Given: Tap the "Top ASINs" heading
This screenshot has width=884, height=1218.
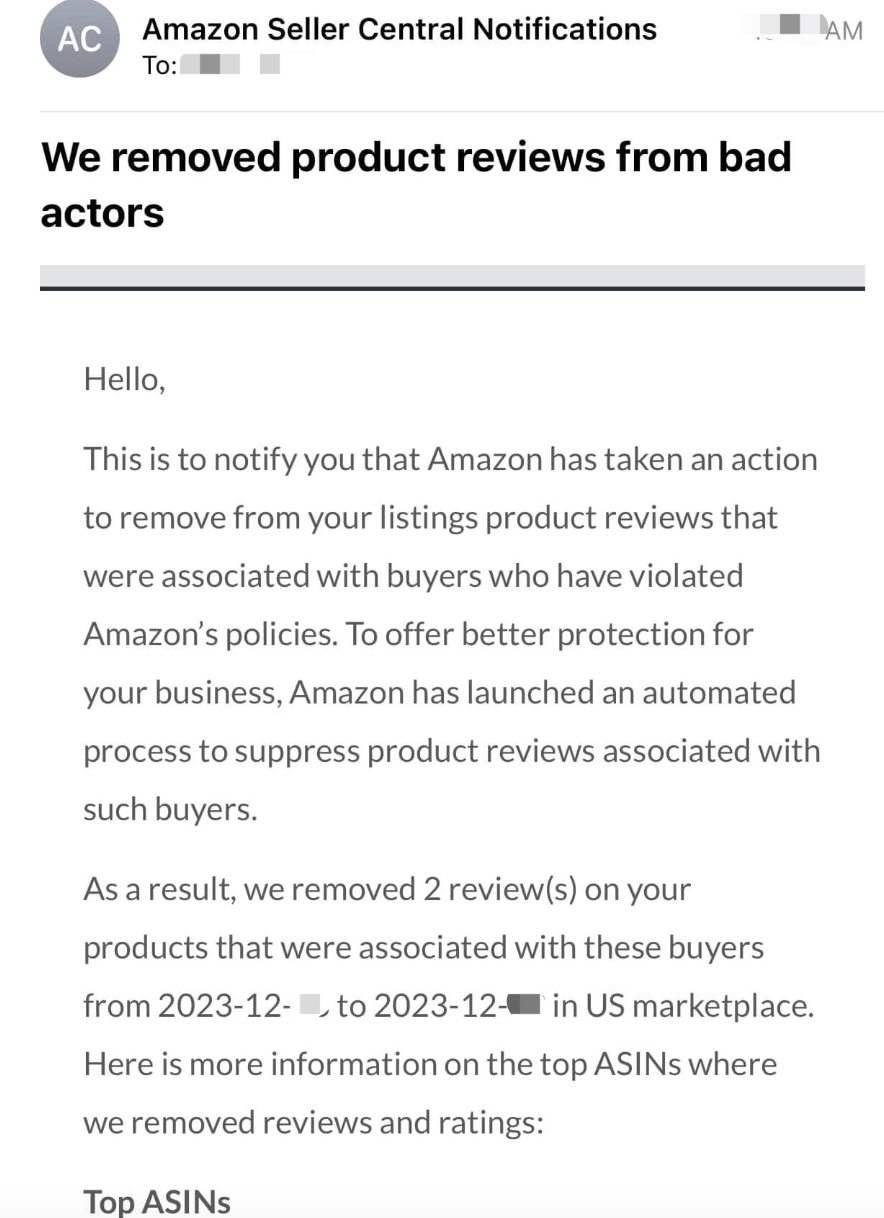Looking at the screenshot, I should pyautogui.click(x=157, y=1200).
